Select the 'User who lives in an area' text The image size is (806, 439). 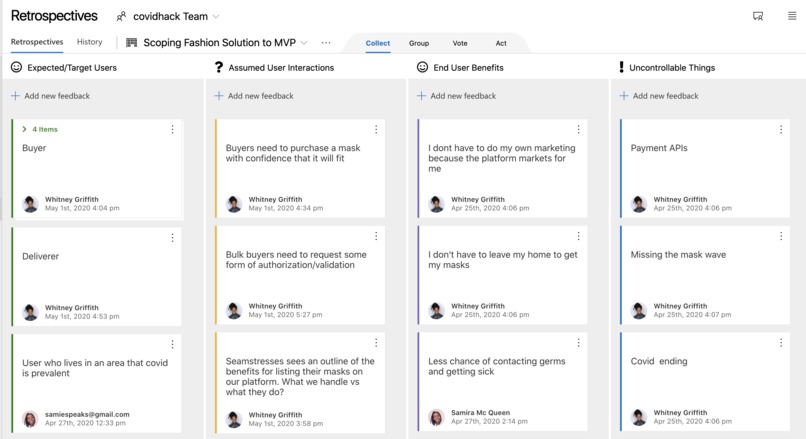tap(95, 368)
